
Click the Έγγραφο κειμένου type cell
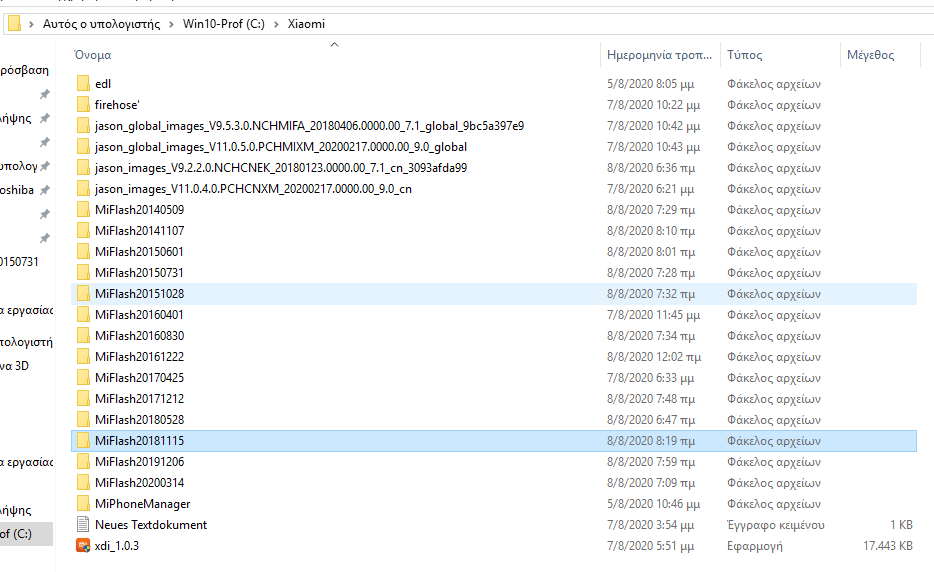[776, 525]
